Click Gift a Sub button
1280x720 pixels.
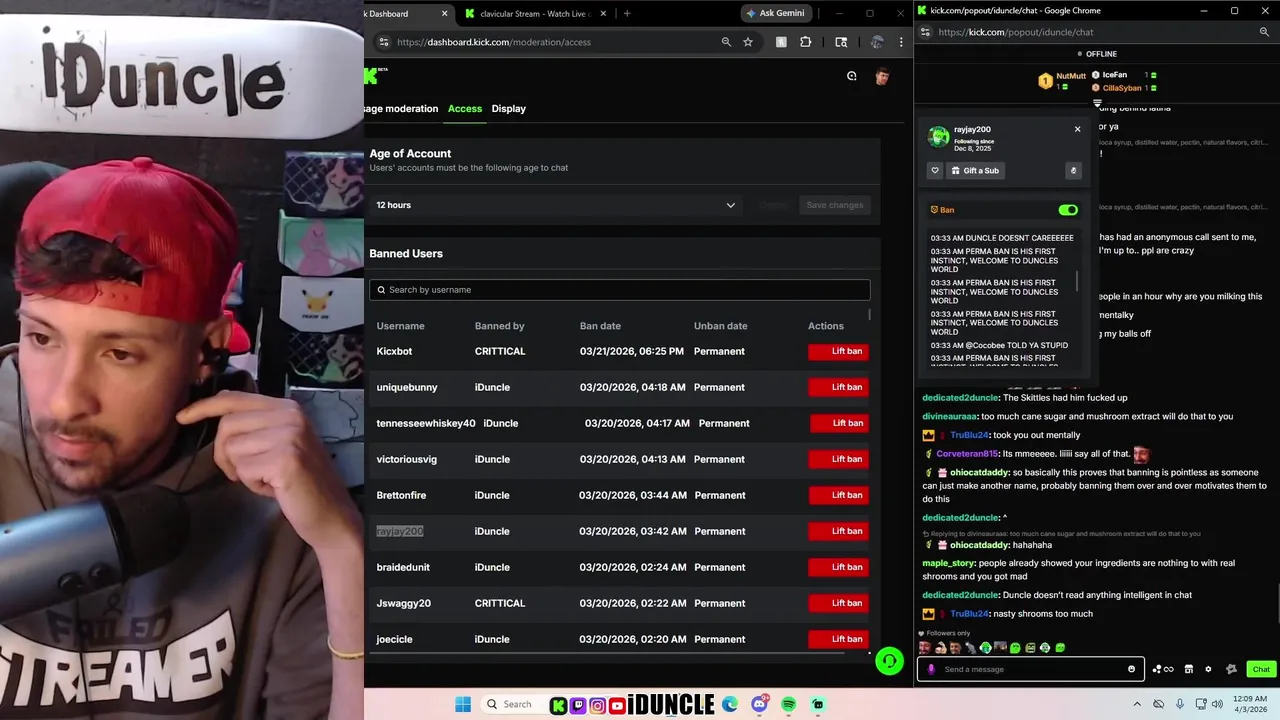click(x=975, y=170)
